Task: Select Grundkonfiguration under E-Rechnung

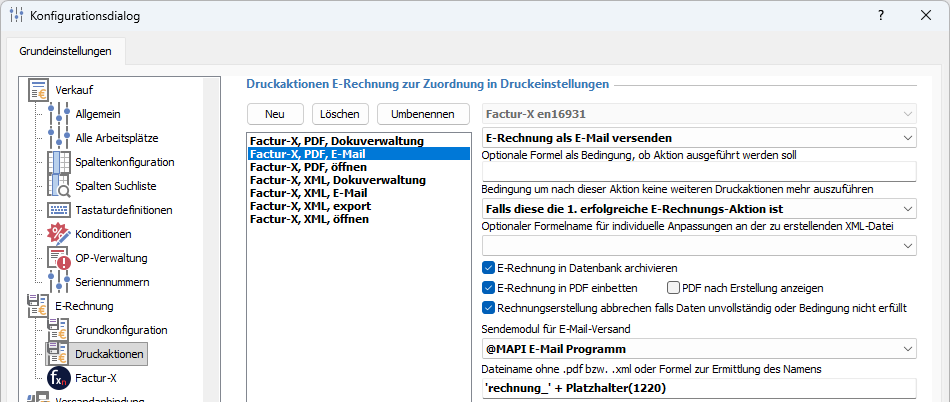Action: pyautogui.click(x=121, y=330)
